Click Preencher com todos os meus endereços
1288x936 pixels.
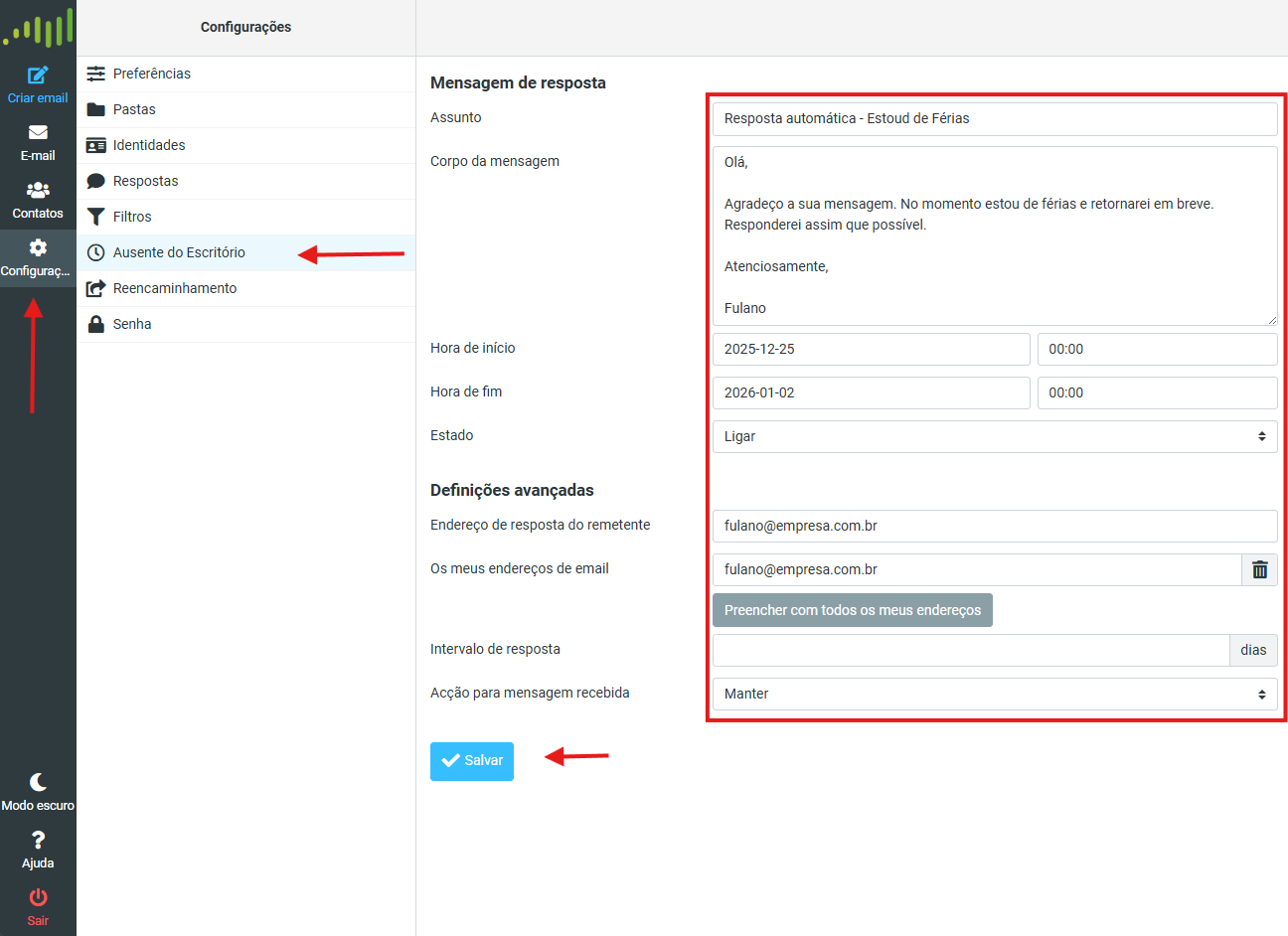852,610
